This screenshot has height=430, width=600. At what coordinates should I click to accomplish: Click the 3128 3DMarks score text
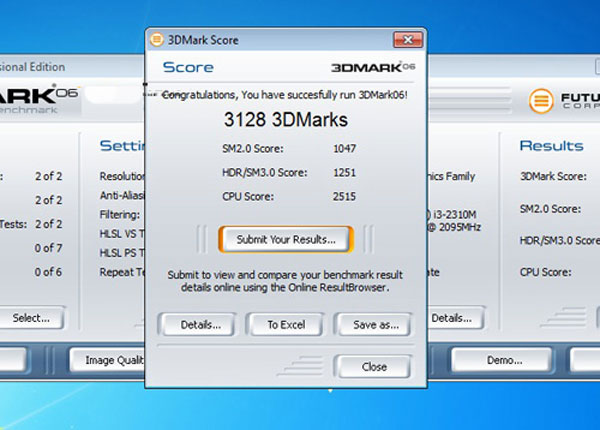(x=286, y=120)
